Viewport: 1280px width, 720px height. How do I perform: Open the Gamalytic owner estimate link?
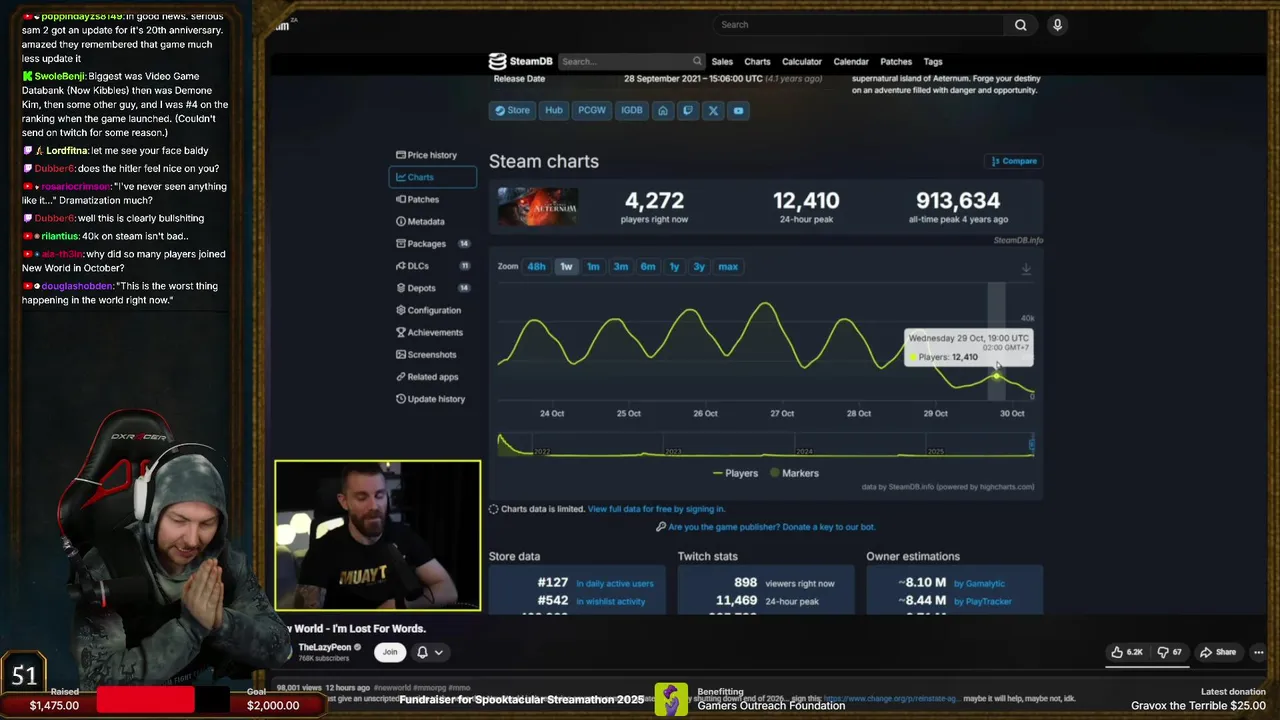[x=978, y=584]
